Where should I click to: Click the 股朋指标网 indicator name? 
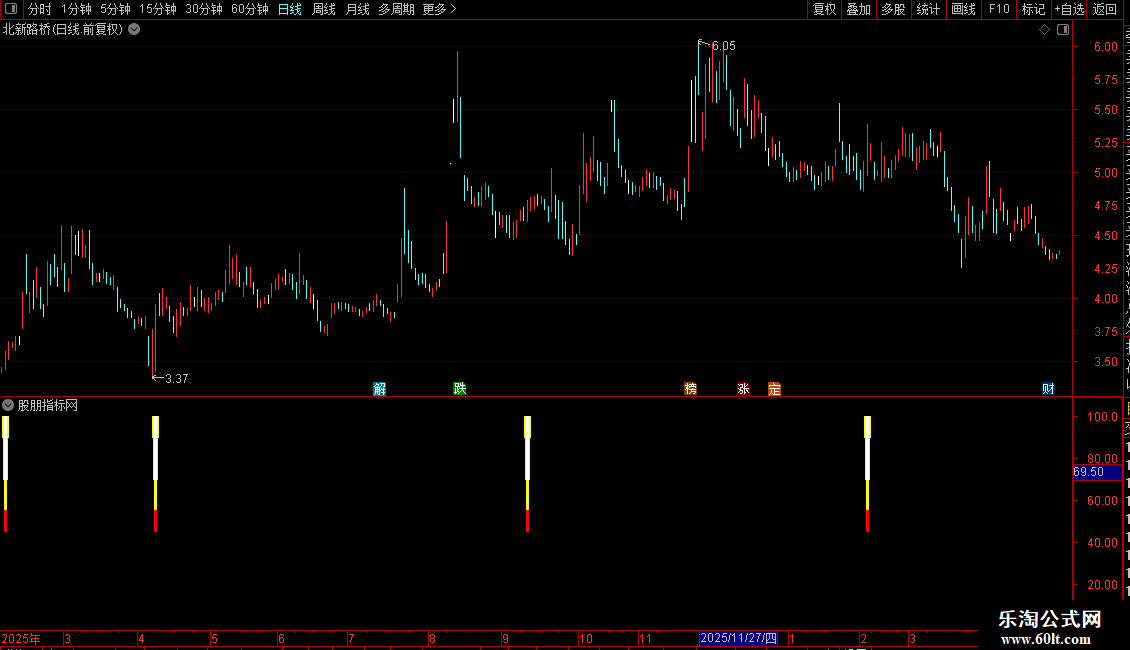tap(48, 406)
